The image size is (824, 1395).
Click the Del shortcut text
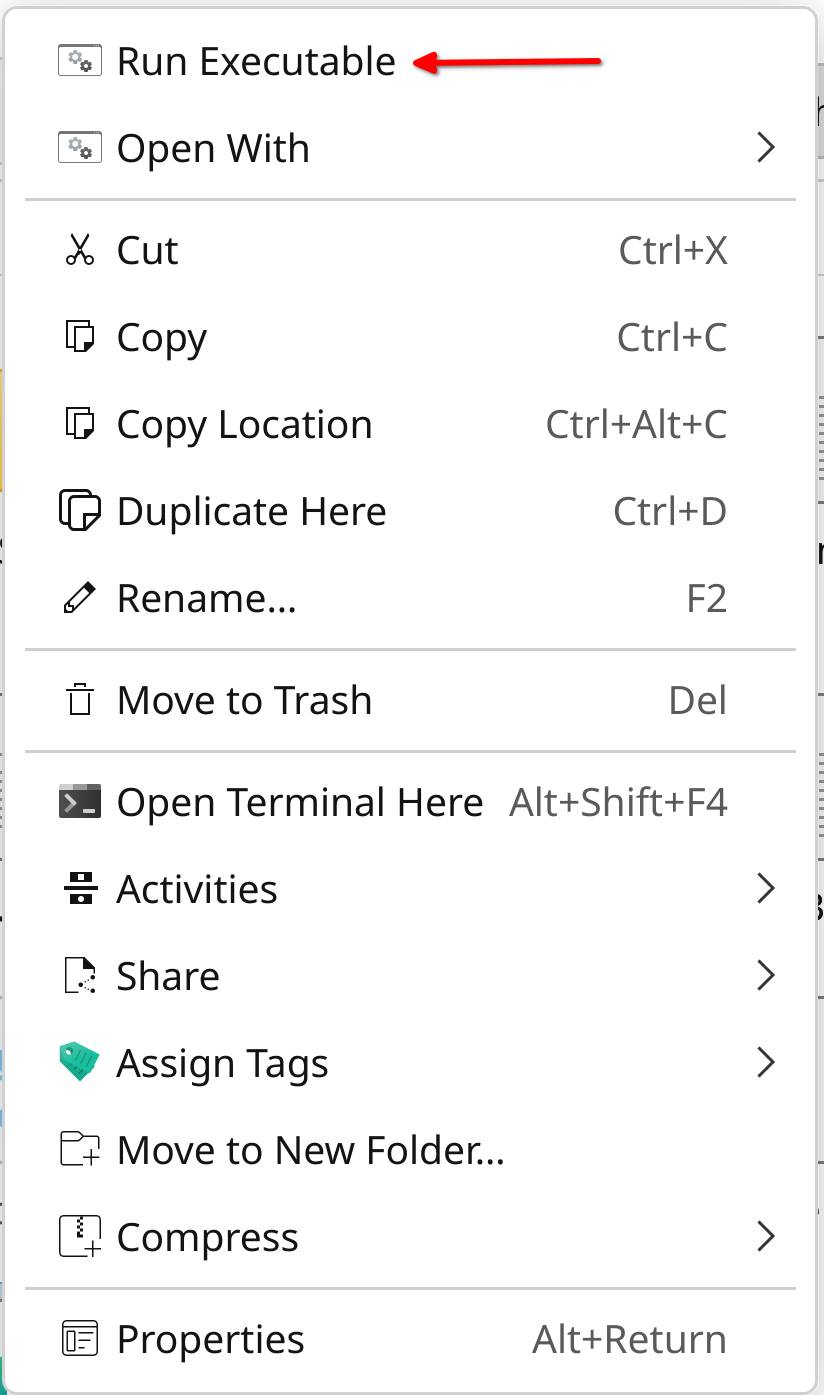[x=698, y=700]
